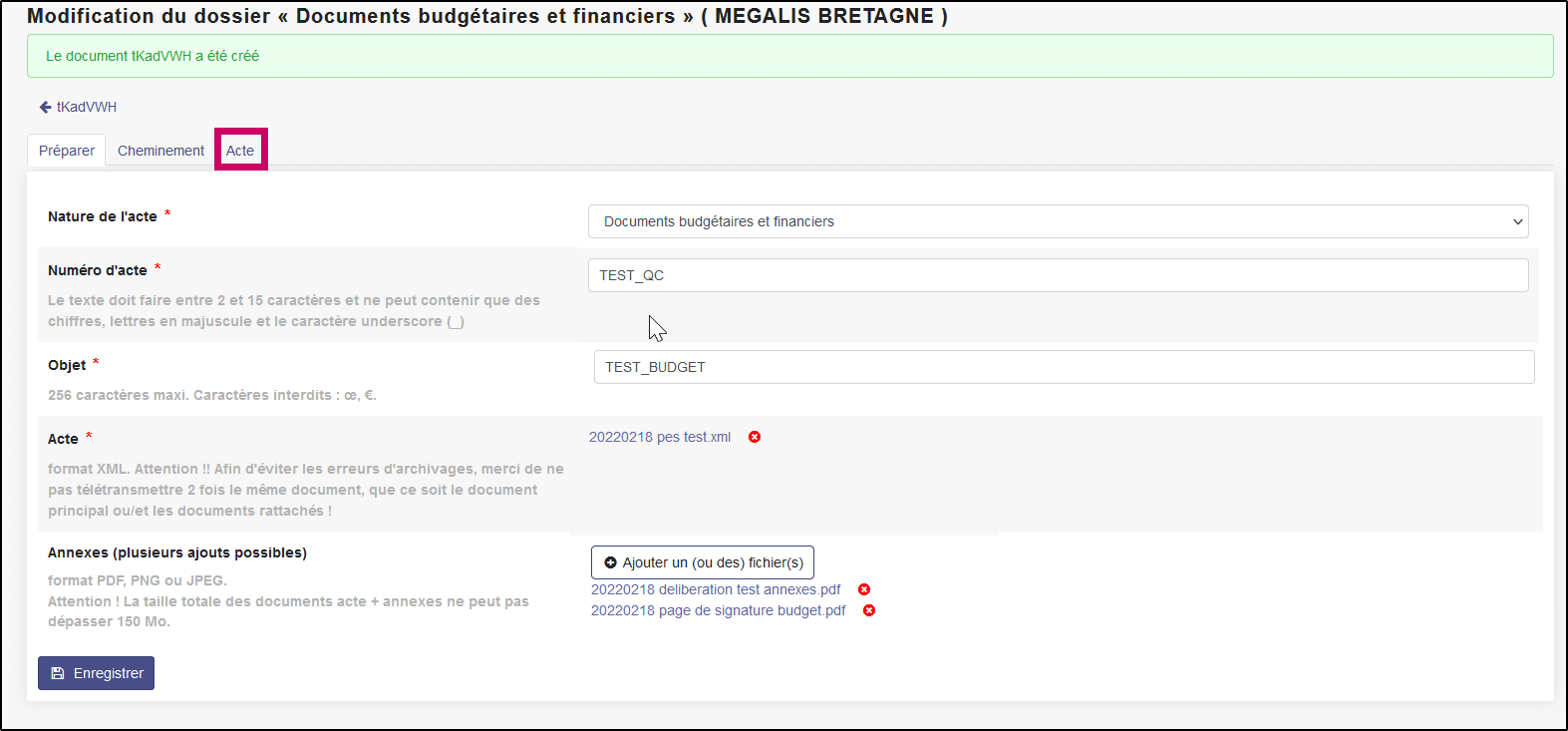Open the Nature de l'acte dropdown
This screenshot has width=1568, height=731.
pos(1057,221)
